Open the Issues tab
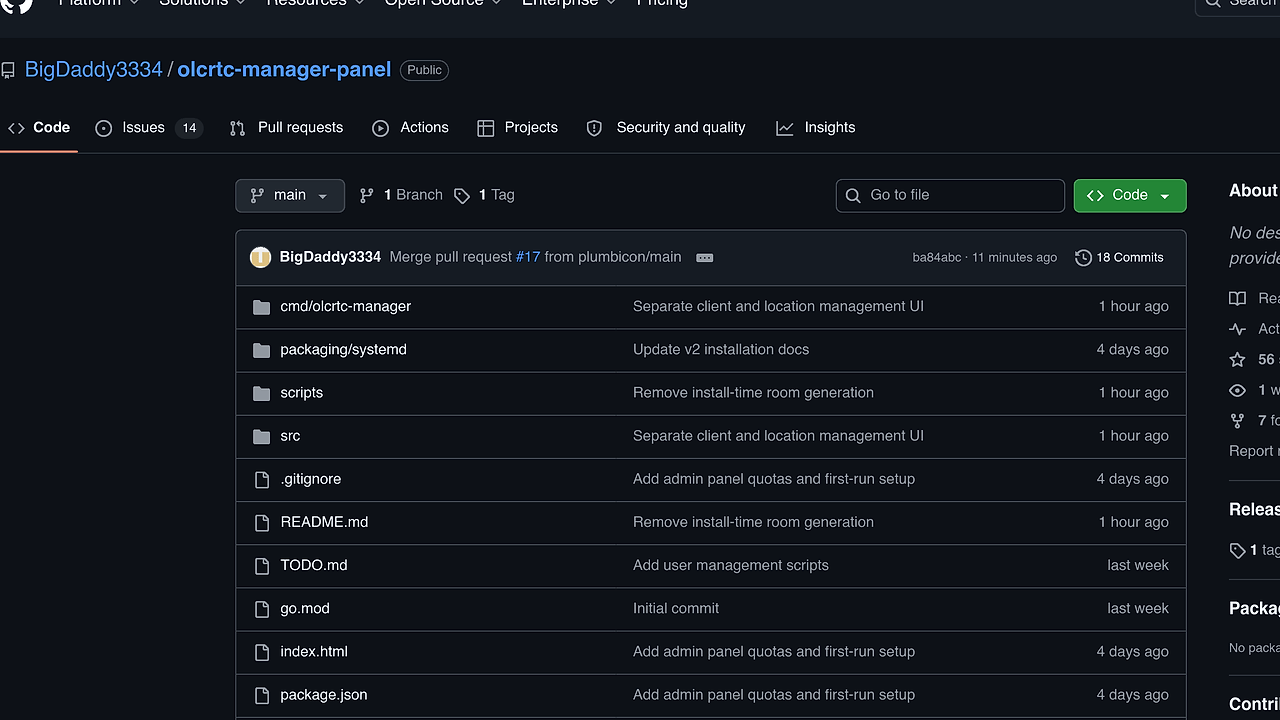 [149, 128]
